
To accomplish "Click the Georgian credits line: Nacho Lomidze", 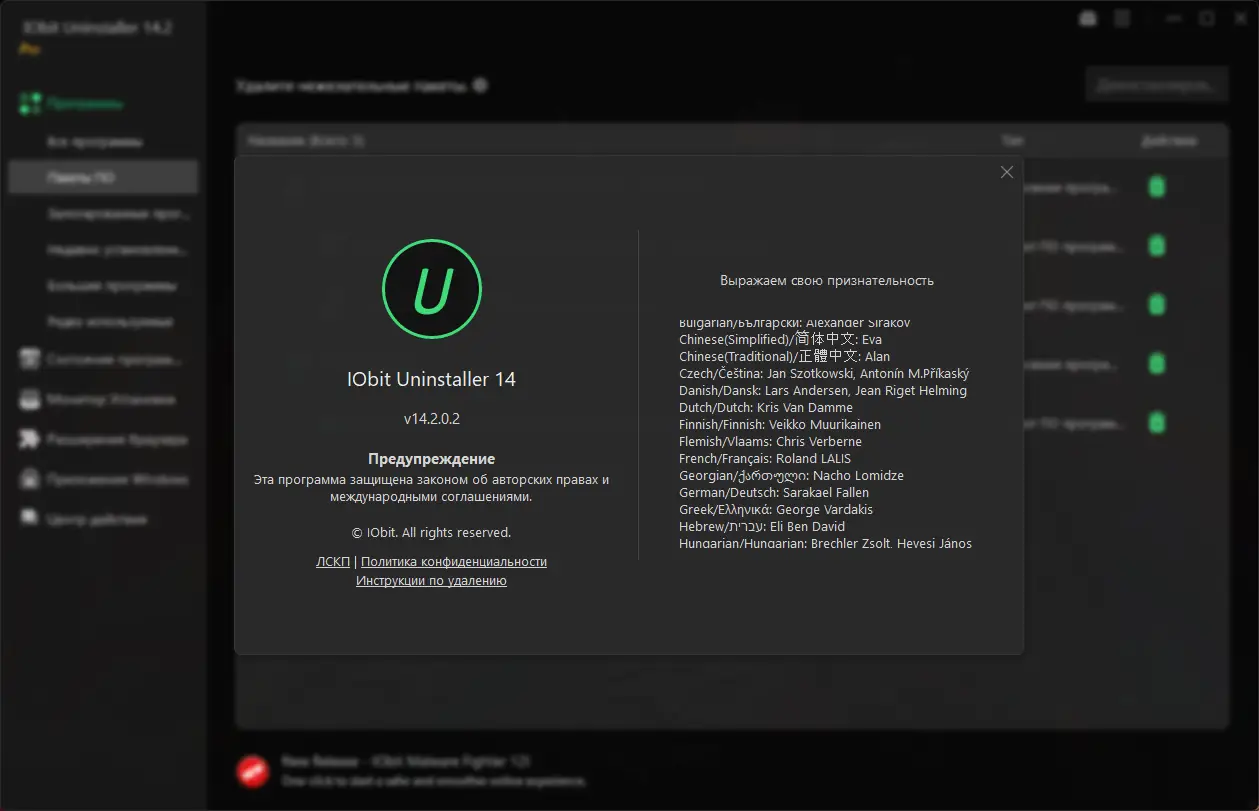I will tap(791, 476).
